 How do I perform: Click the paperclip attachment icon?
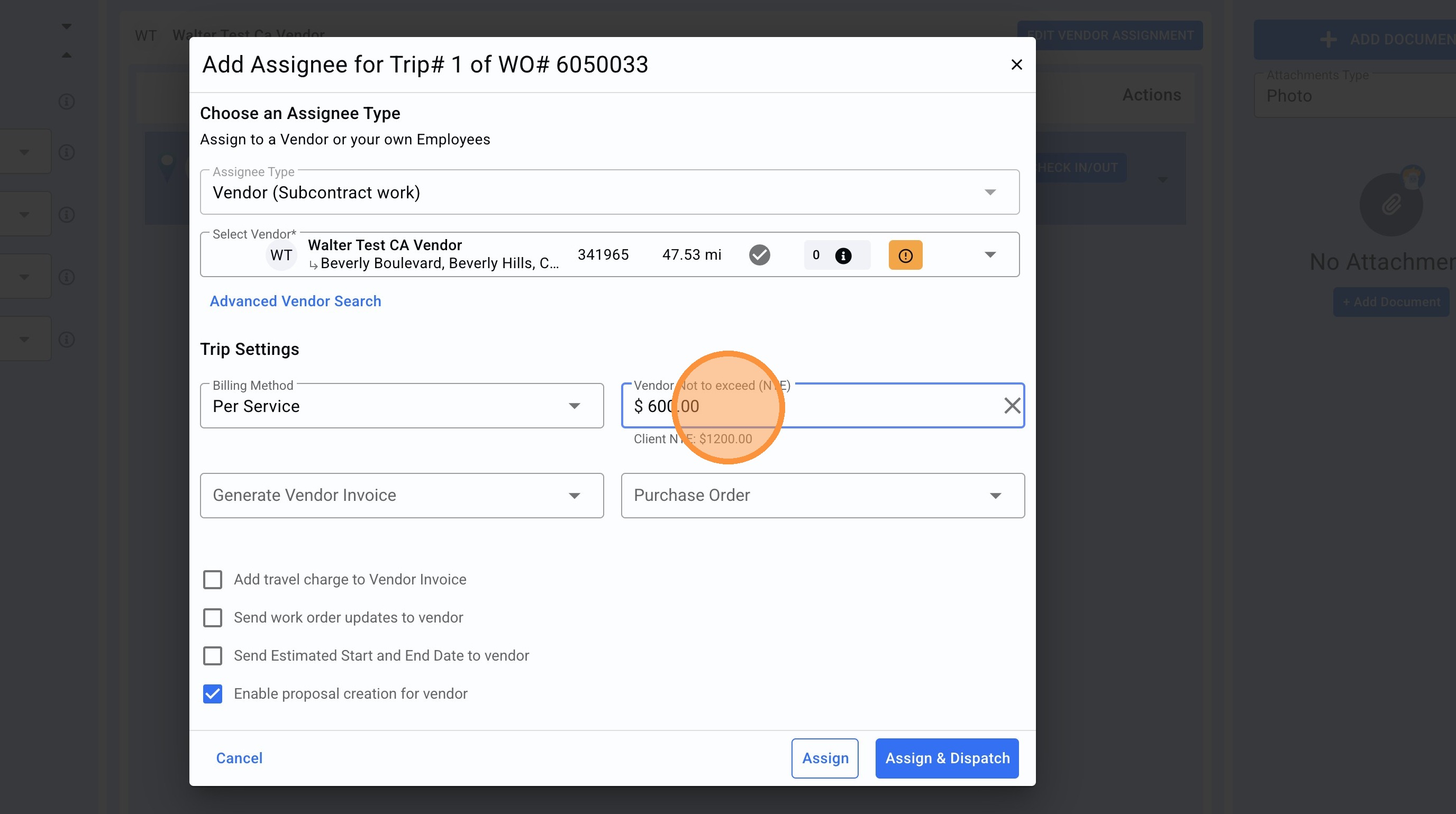pyautogui.click(x=1390, y=205)
